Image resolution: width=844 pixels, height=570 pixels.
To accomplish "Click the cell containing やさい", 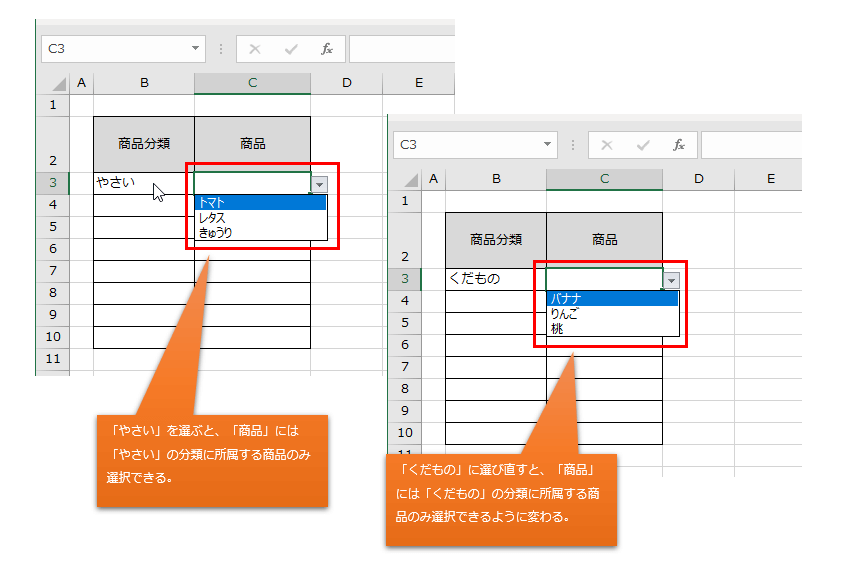I will point(143,183).
